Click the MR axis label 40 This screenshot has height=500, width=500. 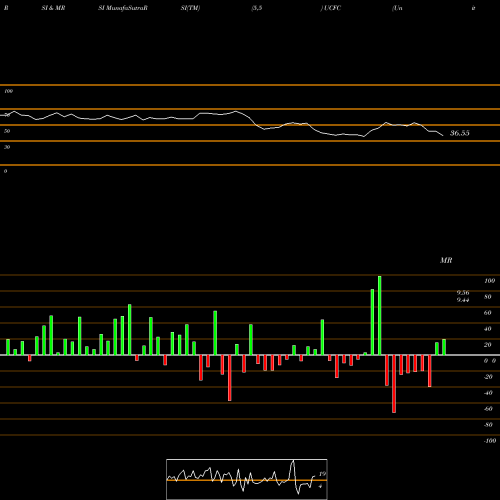point(488,329)
